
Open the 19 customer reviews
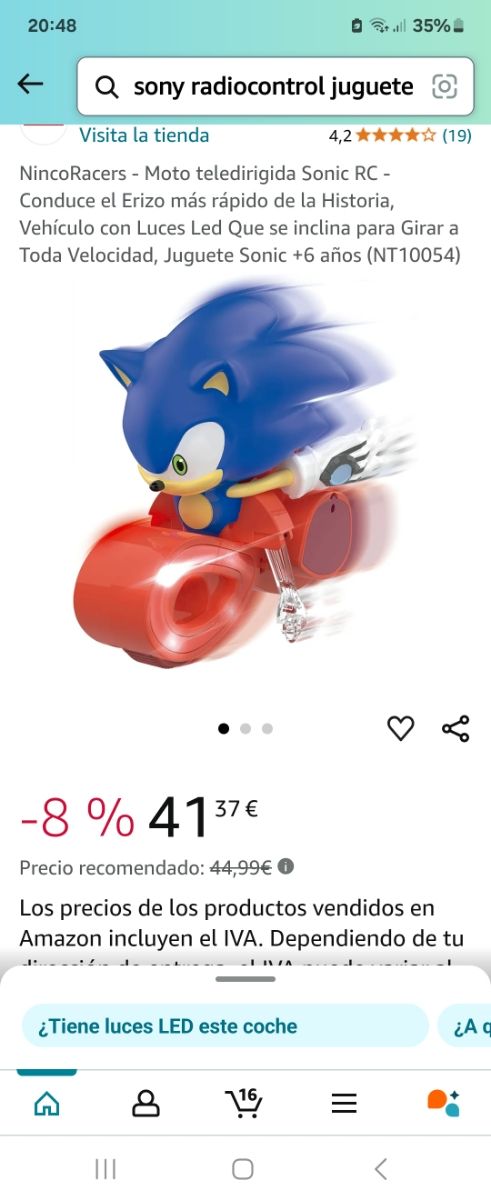(457, 135)
